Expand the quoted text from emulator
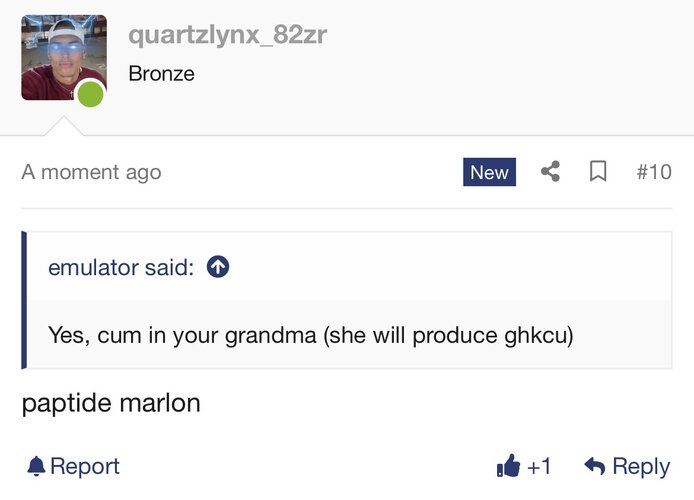The height and width of the screenshot is (500, 694). click(x=311, y=335)
